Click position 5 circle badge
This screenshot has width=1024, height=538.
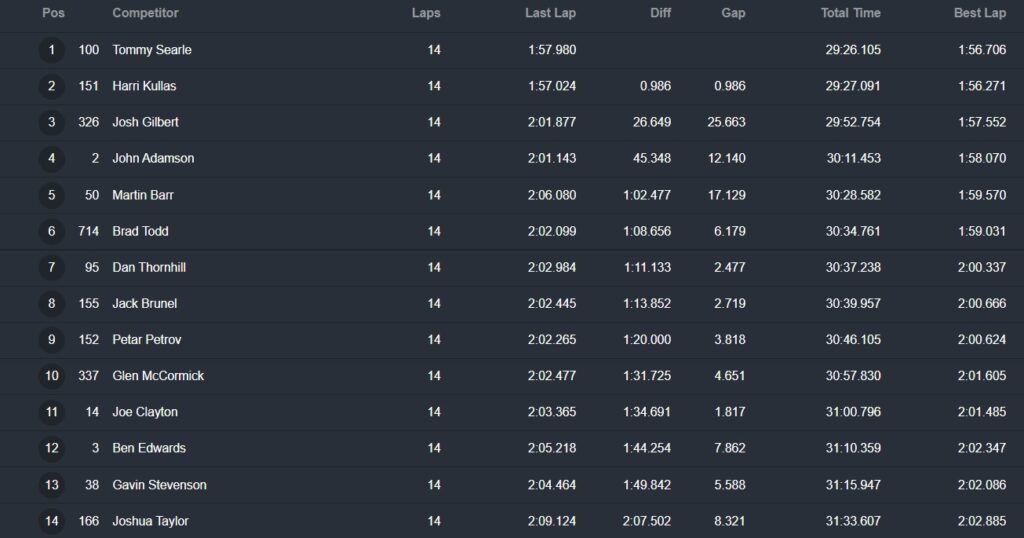point(52,195)
